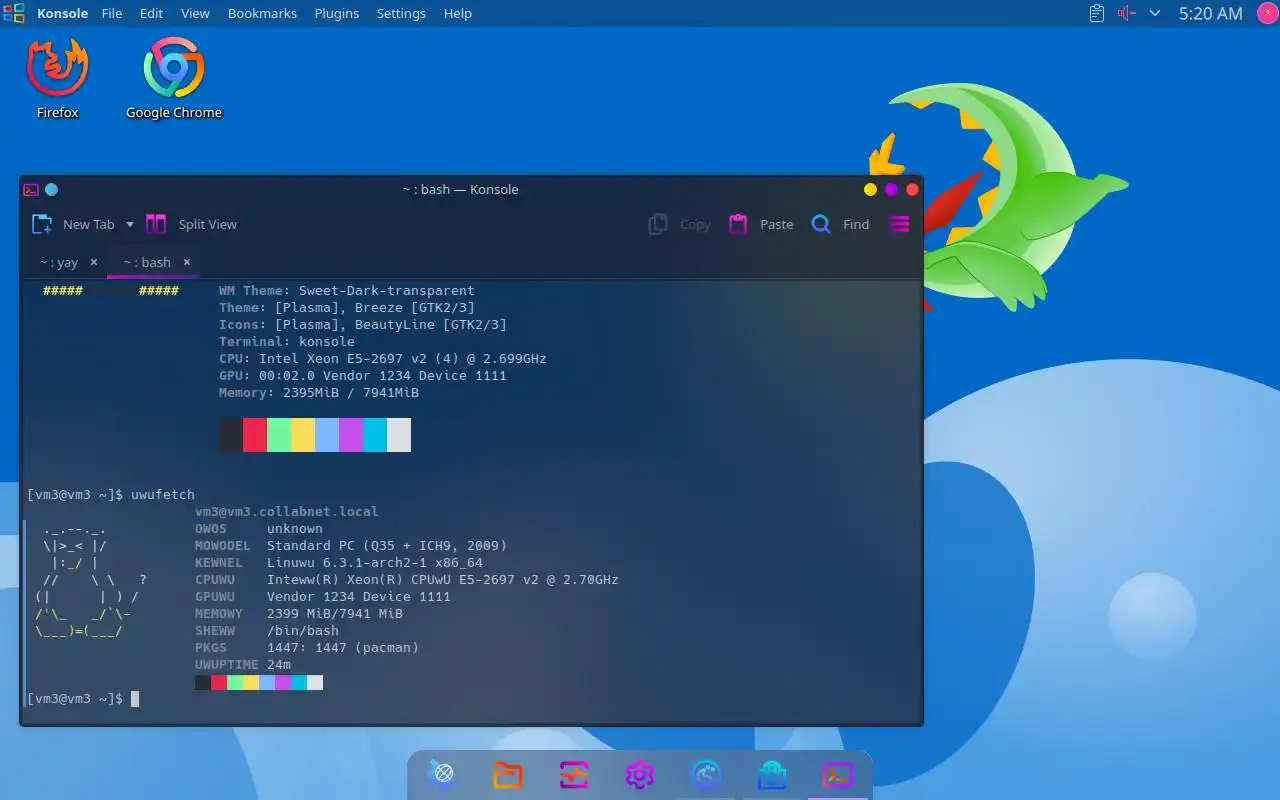Click the Paste toolbar button
Screen dimensions: 1280x800
coord(761,224)
